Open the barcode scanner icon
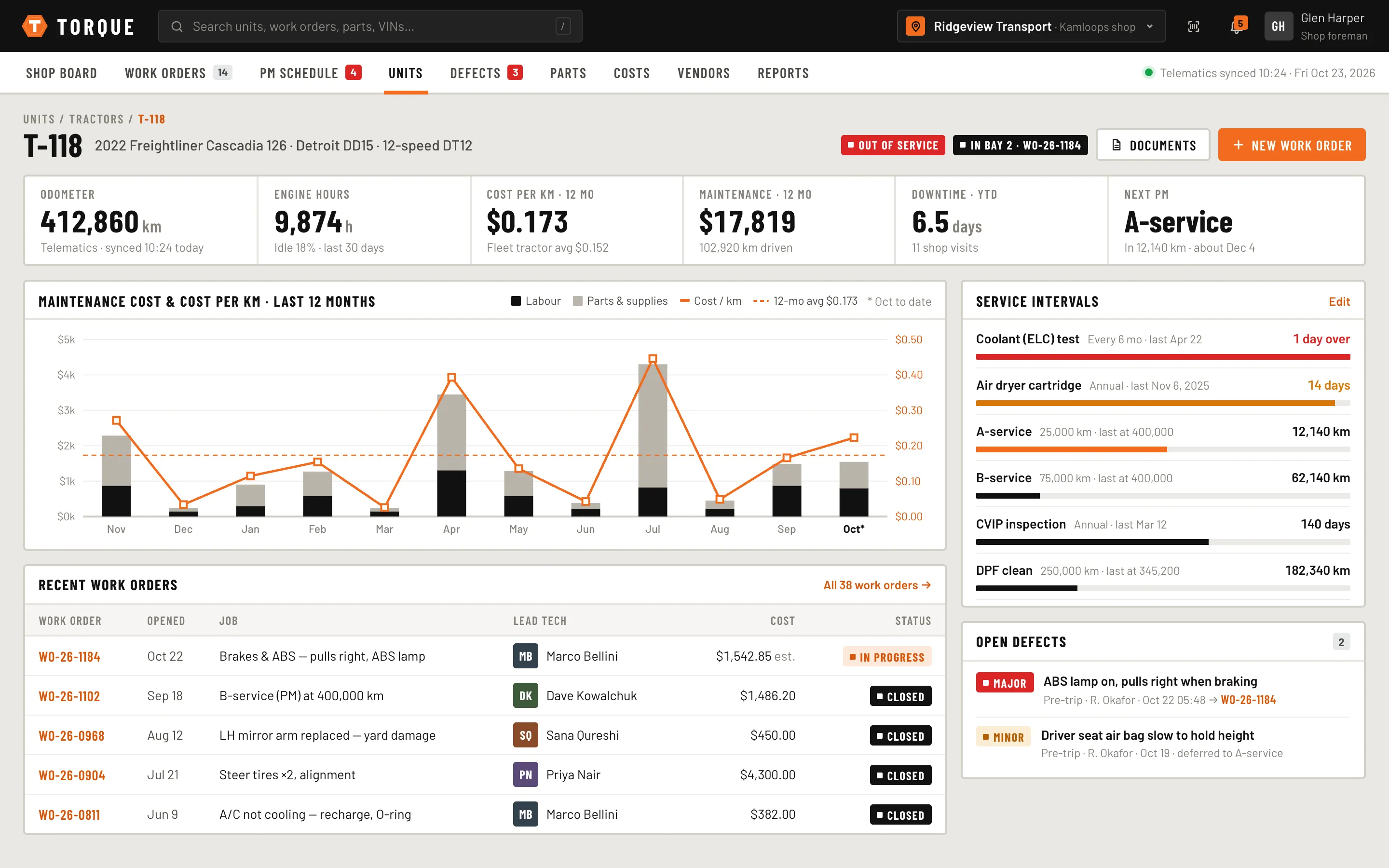This screenshot has width=1389, height=868. pyautogui.click(x=1194, y=27)
